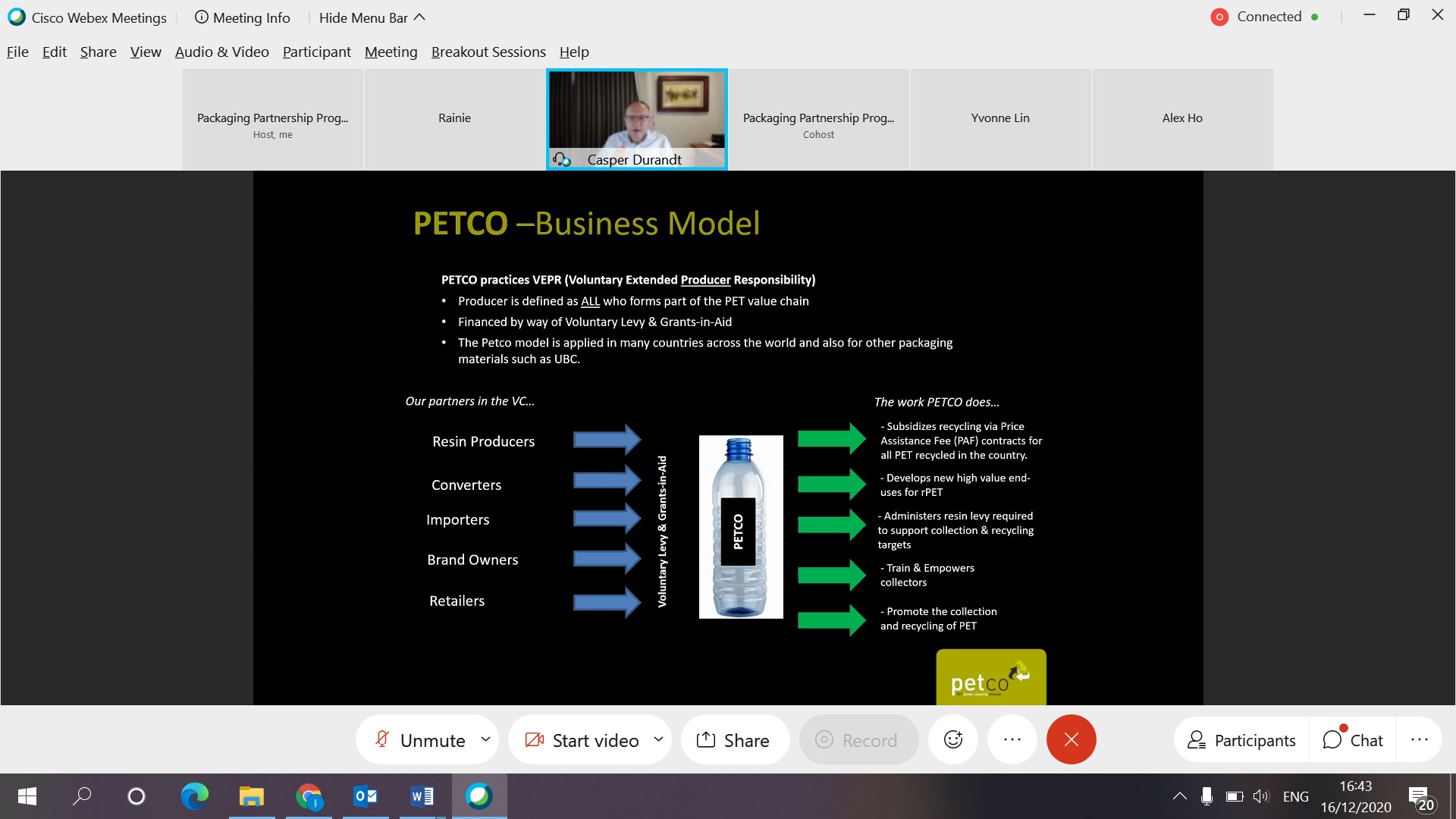The height and width of the screenshot is (819, 1456).
Task: Open the View menu
Action: pos(146,52)
